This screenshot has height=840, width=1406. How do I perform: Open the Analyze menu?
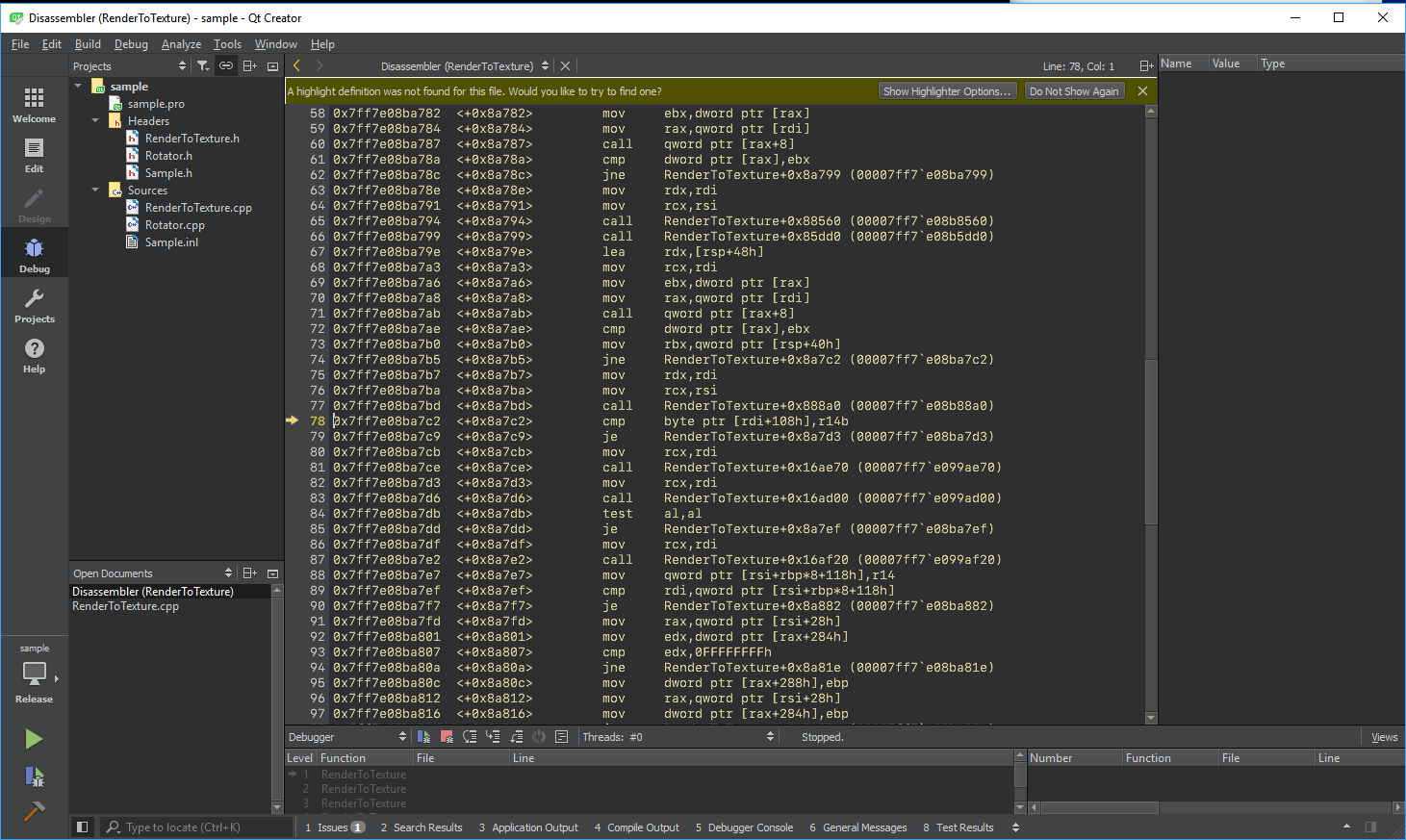[181, 44]
